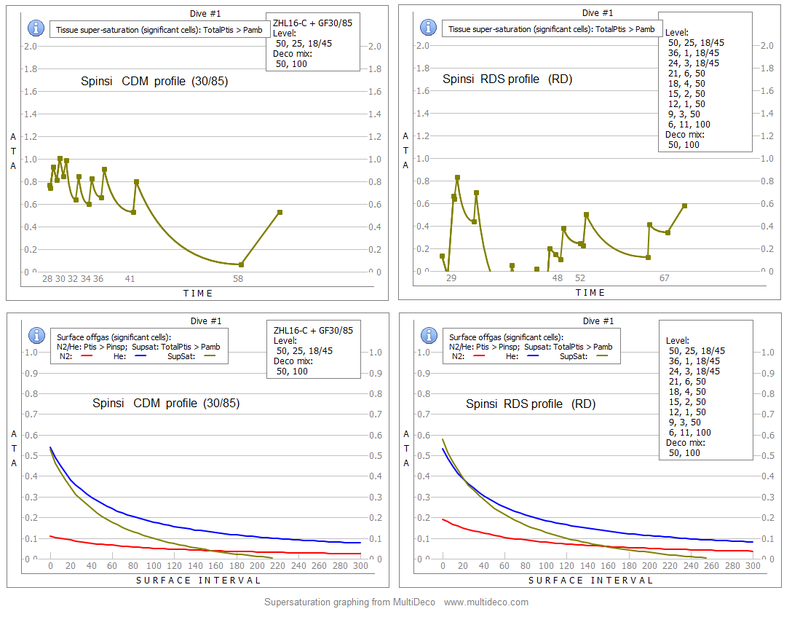Image resolution: width=800 pixels, height=617 pixels.
Task: Click the level list box in bottom-right chart
Action: pos(704,397)
